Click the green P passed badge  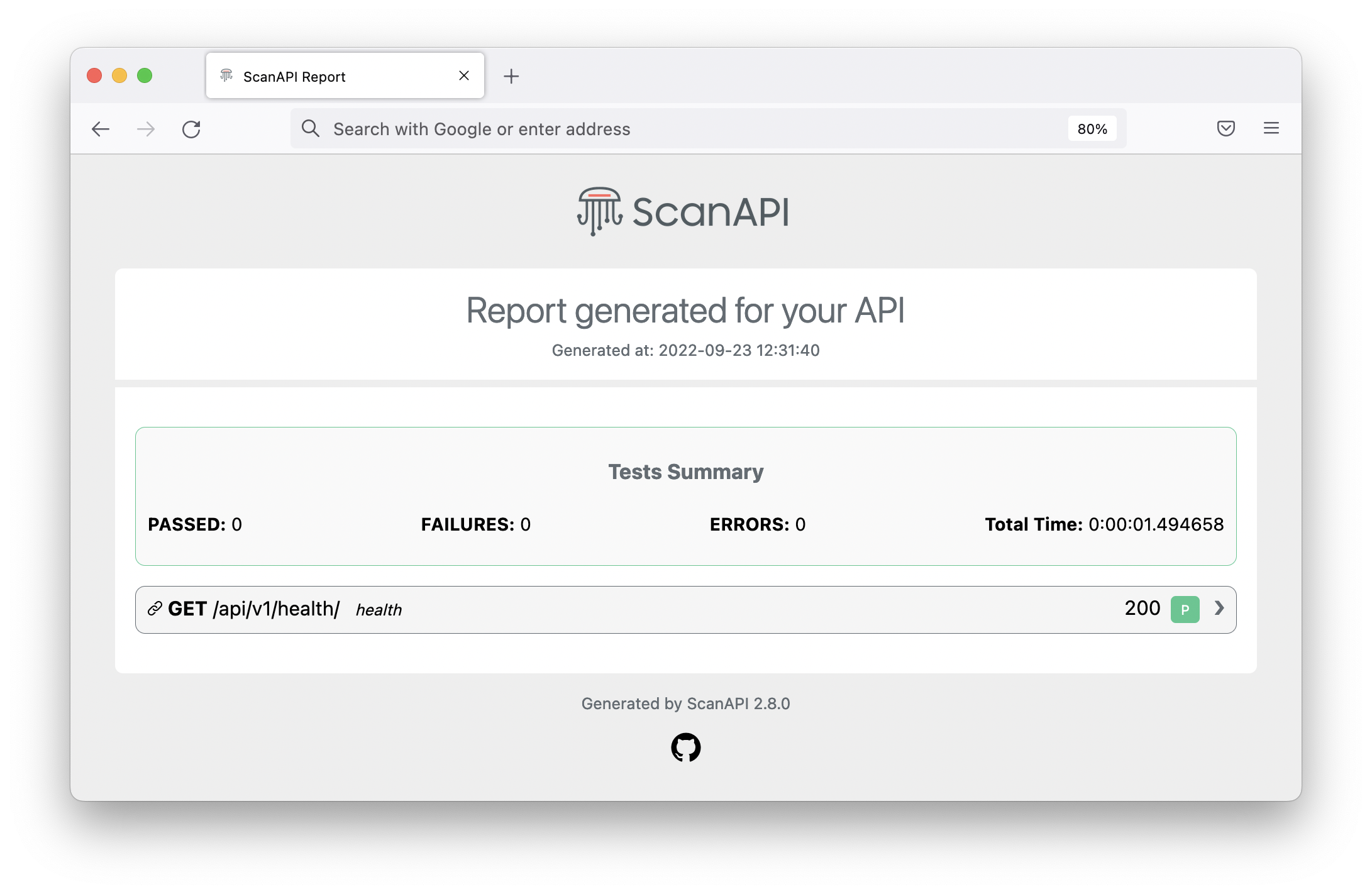[1185, 609]
